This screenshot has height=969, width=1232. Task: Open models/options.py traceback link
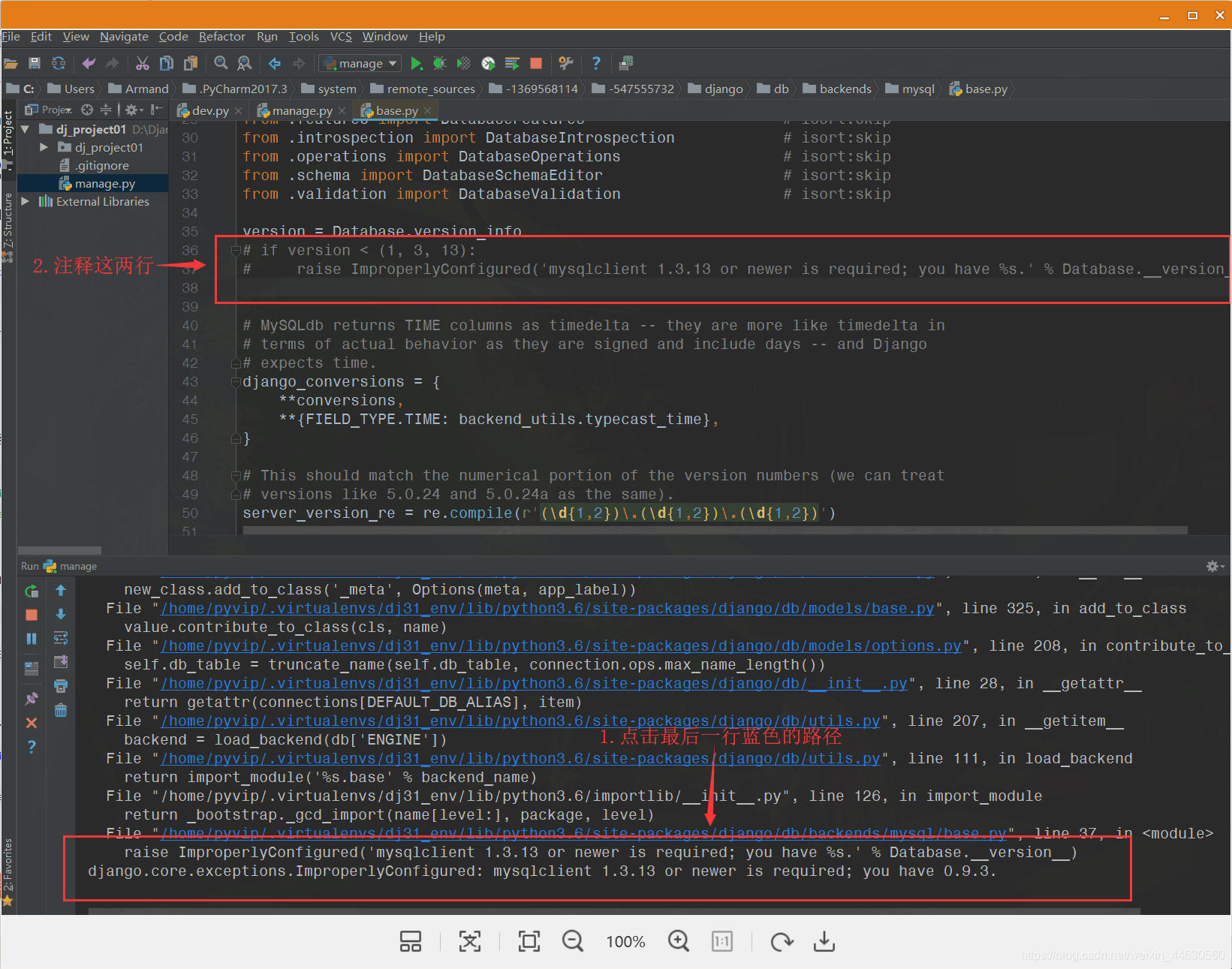tap(561, 646)
